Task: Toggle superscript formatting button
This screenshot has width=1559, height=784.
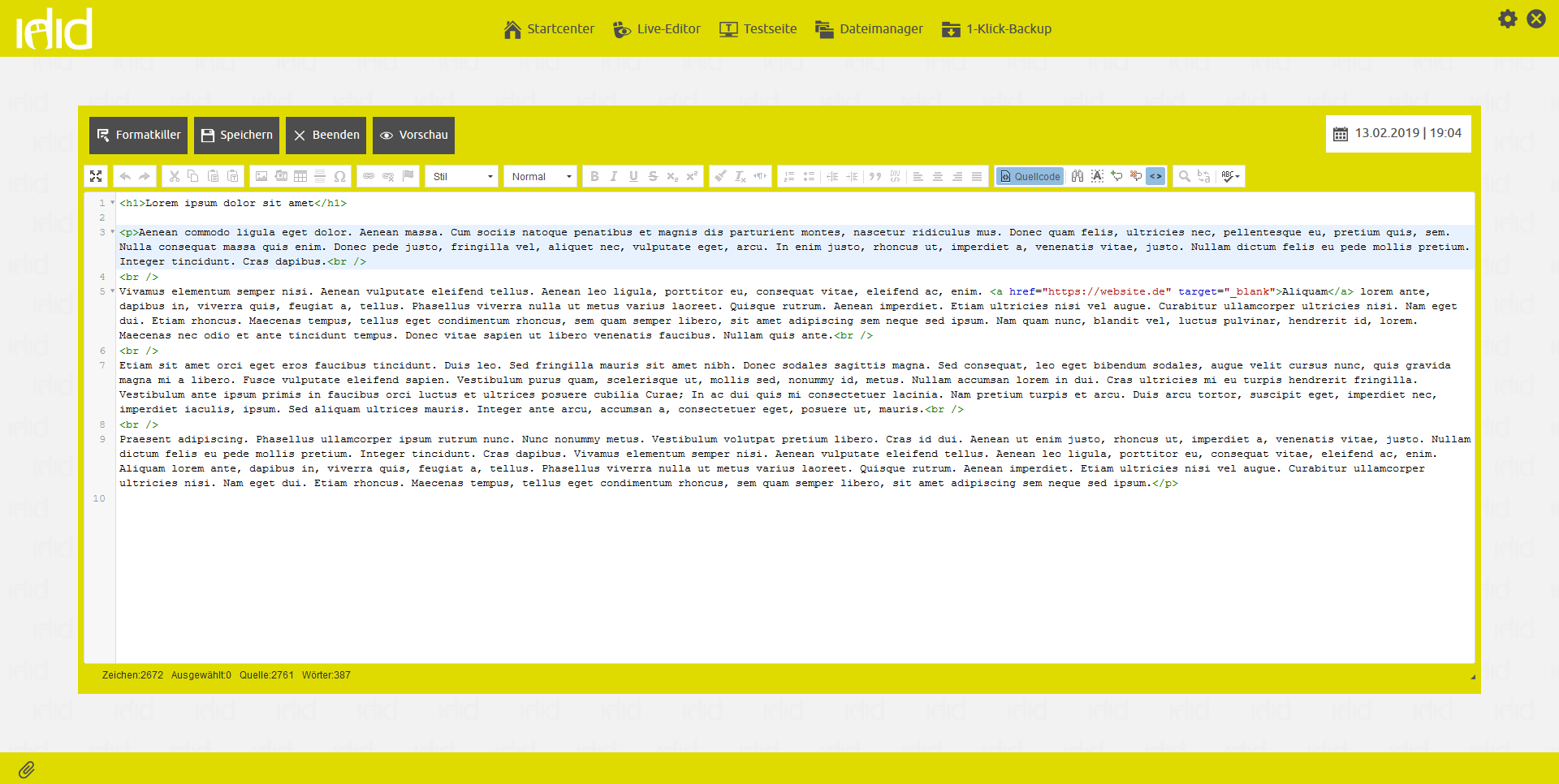Action: [692, 176]
